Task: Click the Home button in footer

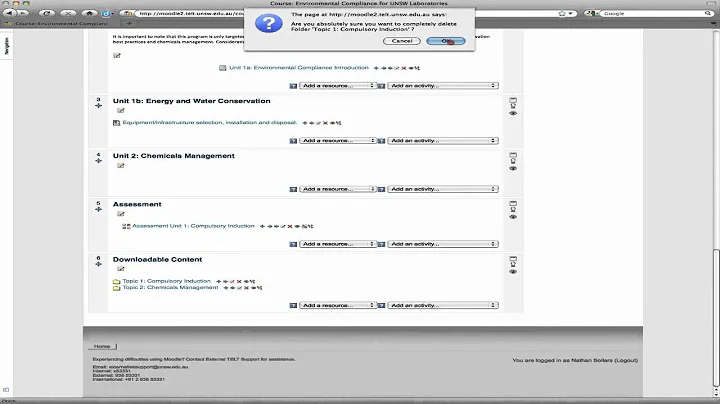Action: pyautogui.click(x=102, y=346)
